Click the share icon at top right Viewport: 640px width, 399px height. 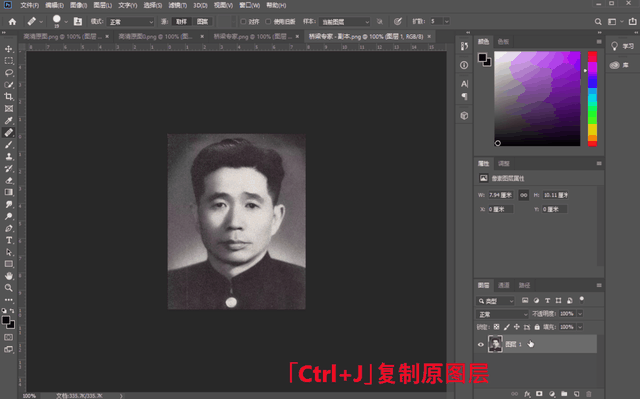(632, 22)
